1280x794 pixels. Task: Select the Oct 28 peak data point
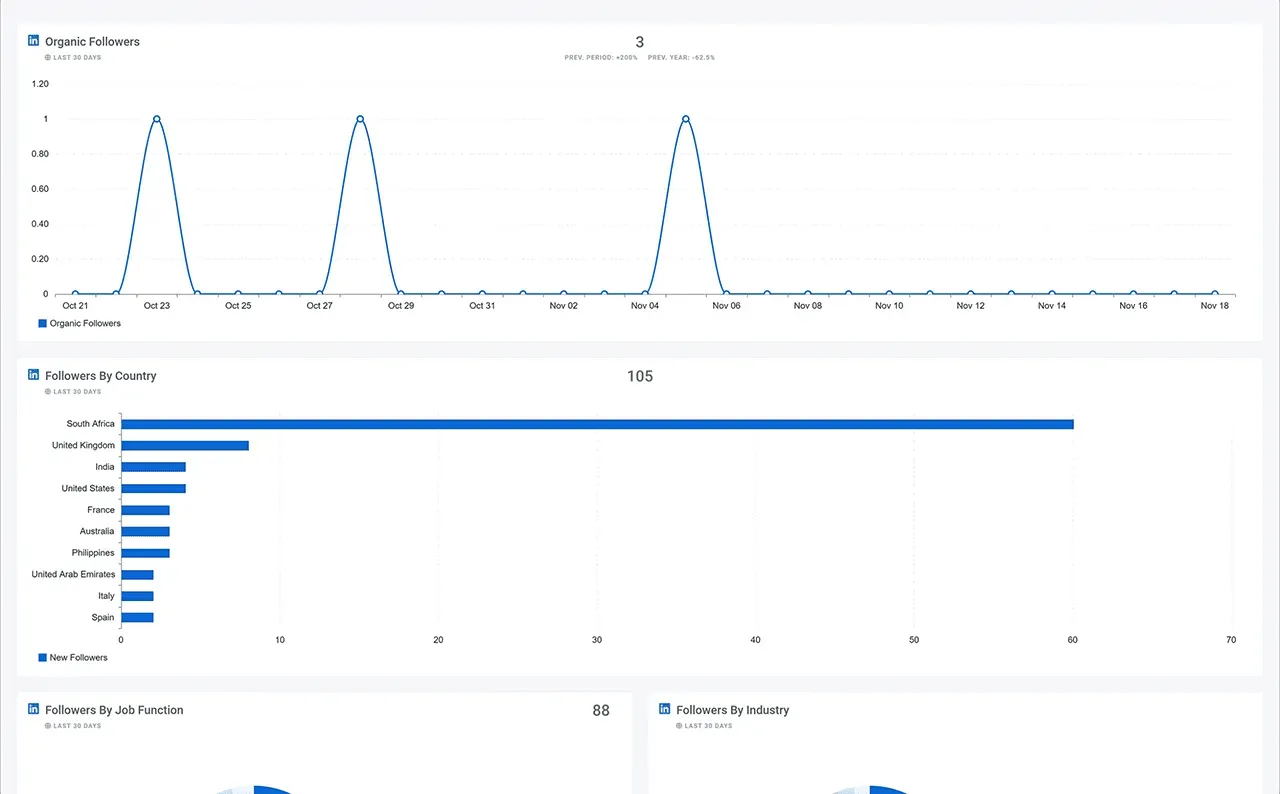pos(360,119)
